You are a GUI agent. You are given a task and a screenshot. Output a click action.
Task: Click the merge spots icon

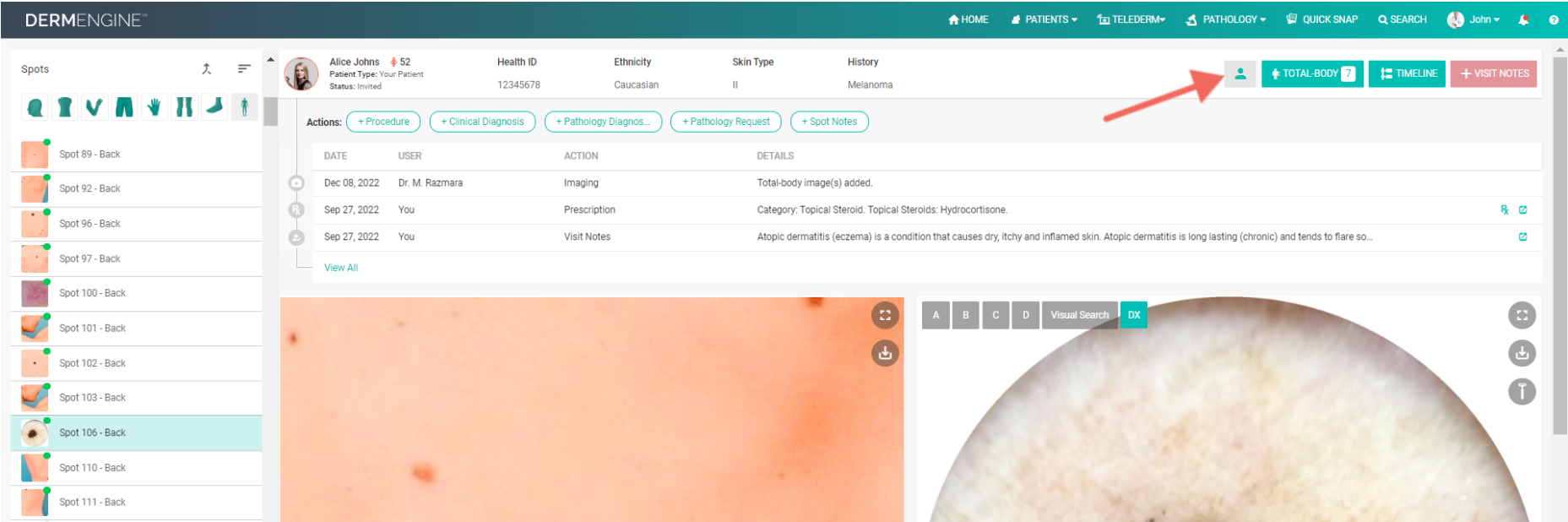(207, 69)
